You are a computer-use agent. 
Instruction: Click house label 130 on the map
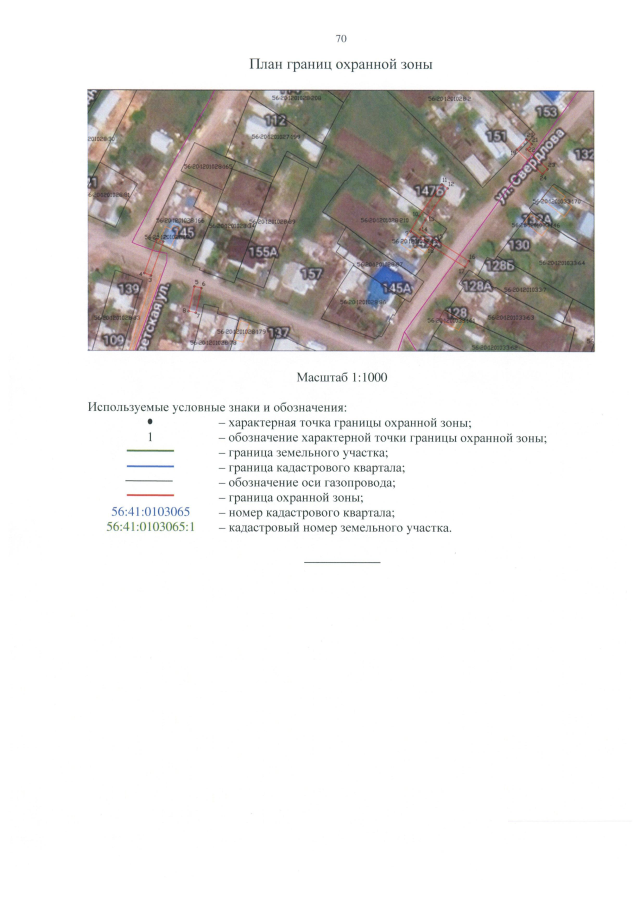click(520, 245)
